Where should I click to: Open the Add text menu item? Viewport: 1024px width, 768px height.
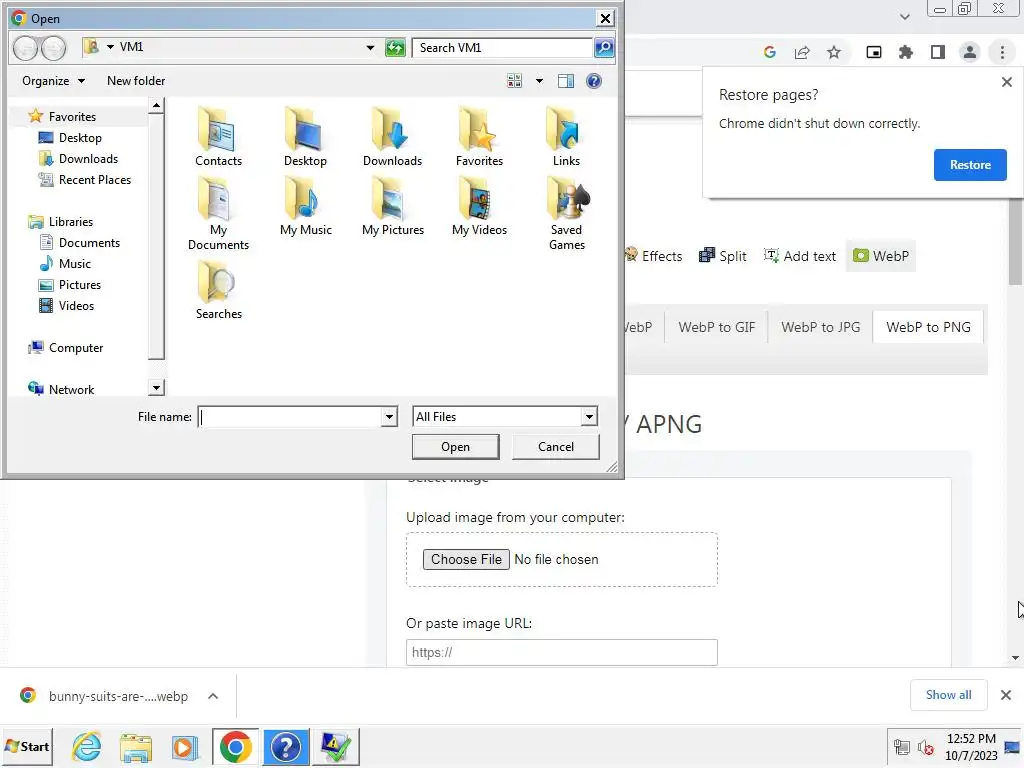click(799, 256)
